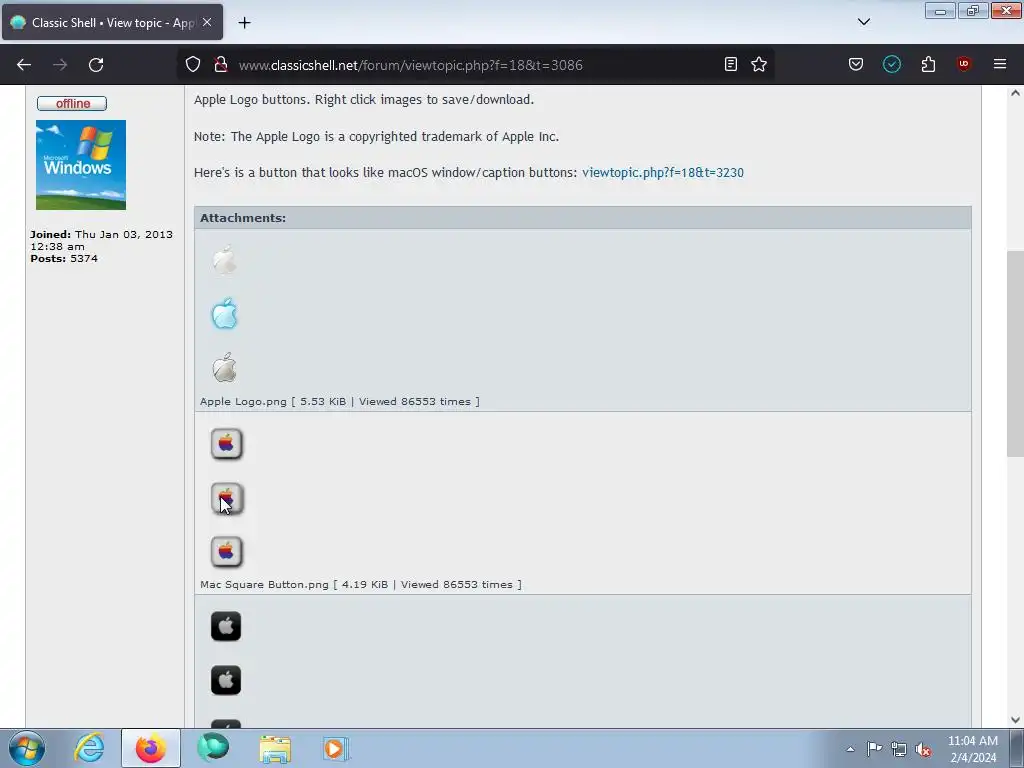Screen dimensions: 1024x768
Task: Click the middle rainbow Mac square button under cursor
Action: pyautogui.click(x=227, y=499)
